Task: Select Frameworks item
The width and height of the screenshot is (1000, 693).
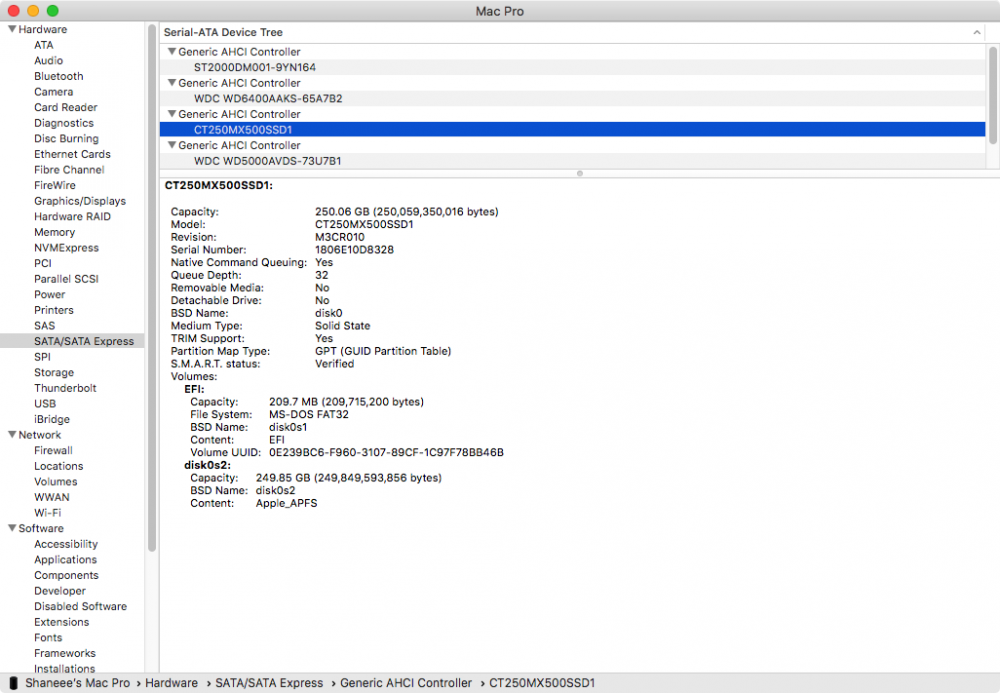Action: click(x=64, y=653)
